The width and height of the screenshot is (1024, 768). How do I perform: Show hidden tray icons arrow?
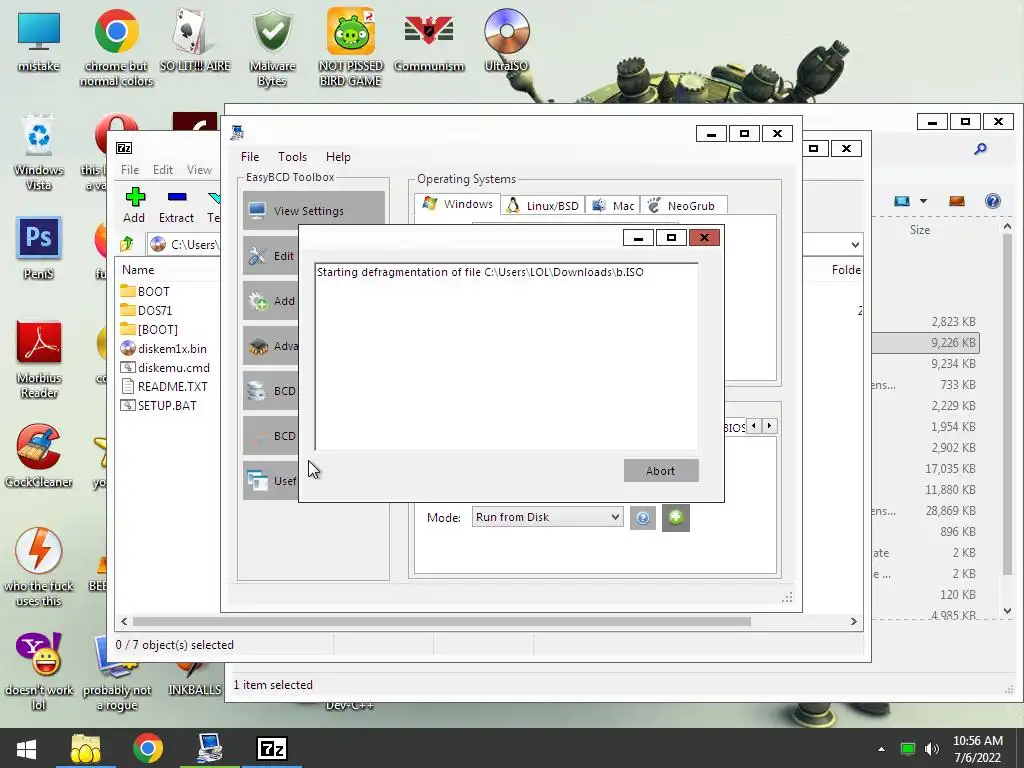click(881, 748)
